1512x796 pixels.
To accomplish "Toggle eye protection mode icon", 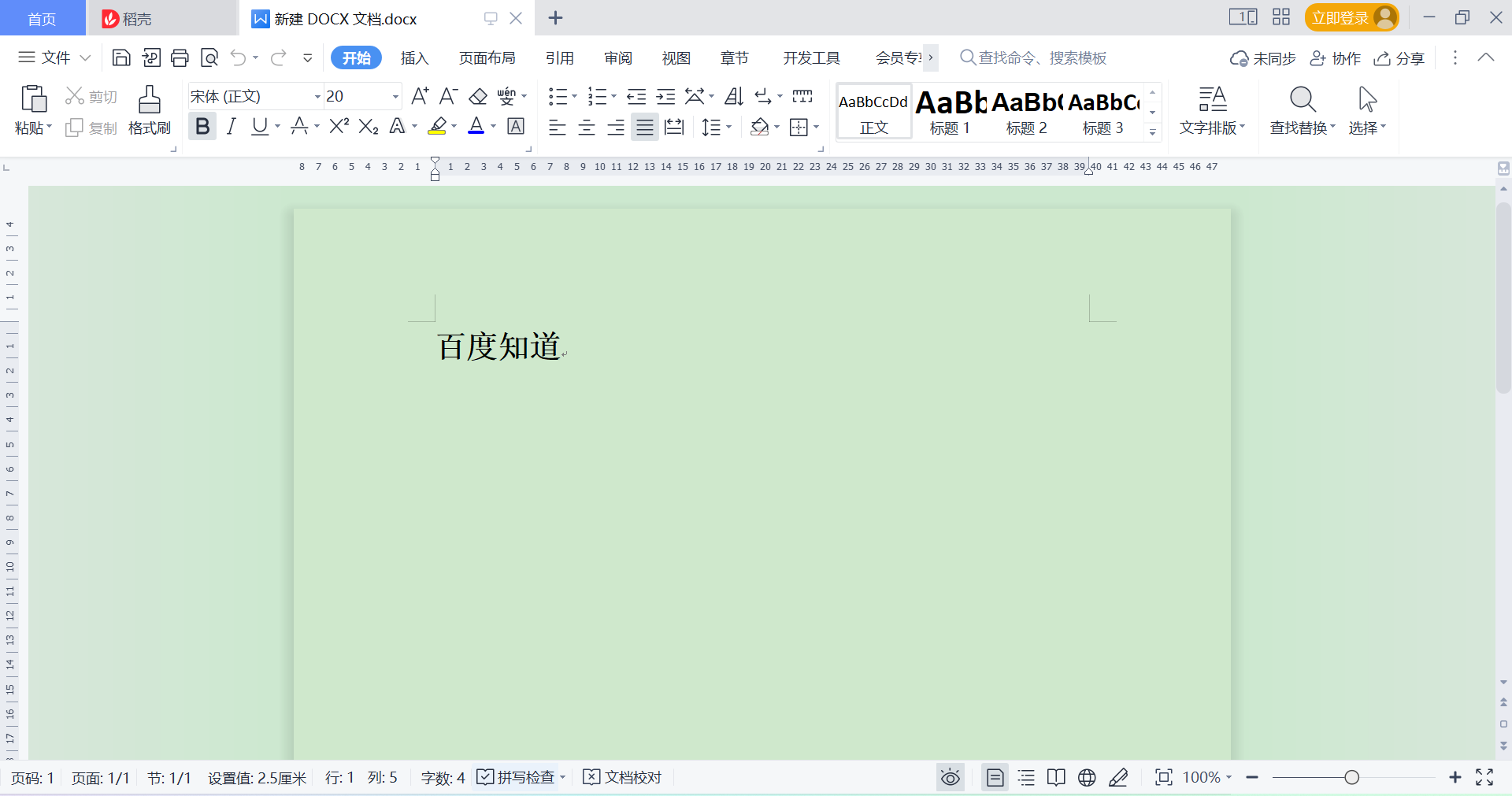I will (x=951, y=778).
